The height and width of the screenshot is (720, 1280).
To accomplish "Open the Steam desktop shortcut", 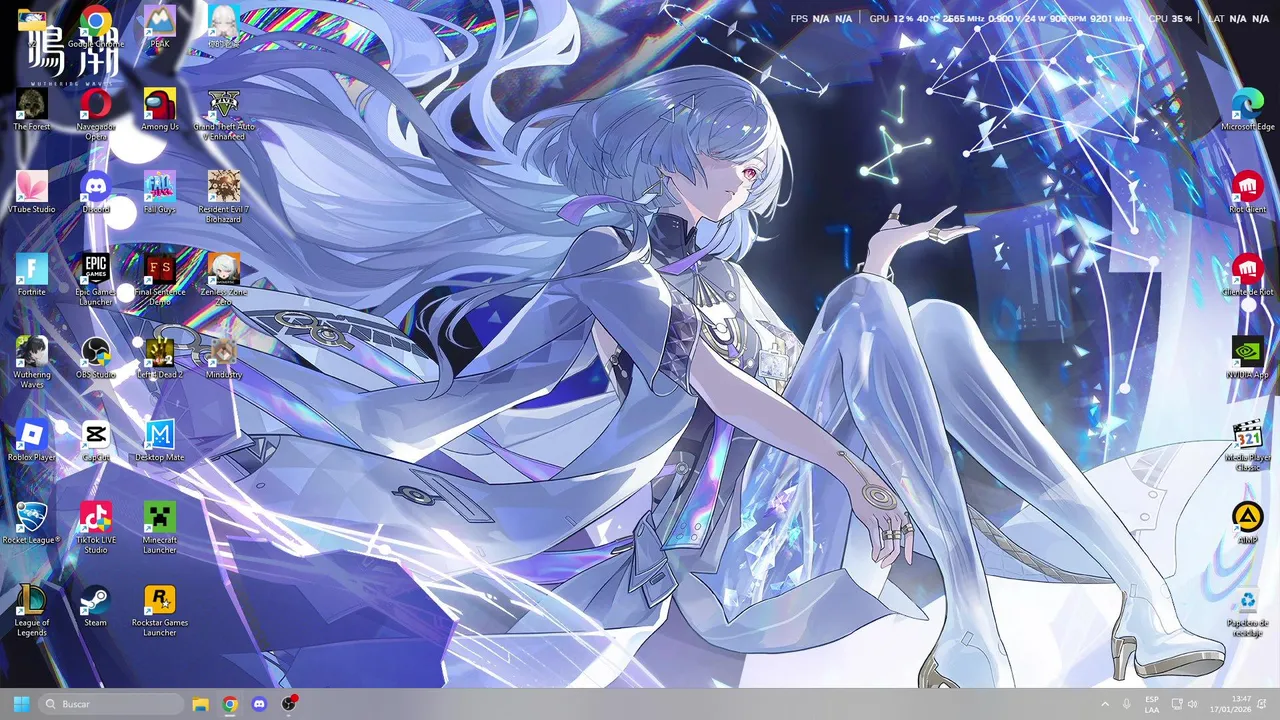I will pos(96,605).
